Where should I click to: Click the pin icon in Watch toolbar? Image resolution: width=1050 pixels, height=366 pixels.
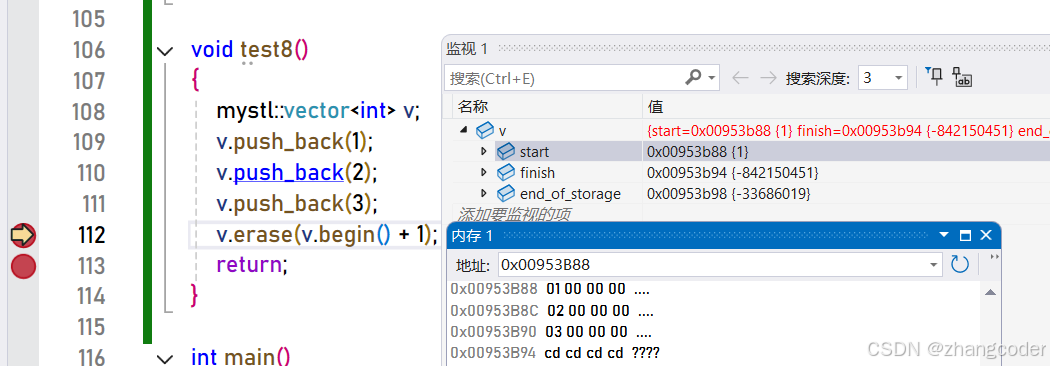pos(933,77)
